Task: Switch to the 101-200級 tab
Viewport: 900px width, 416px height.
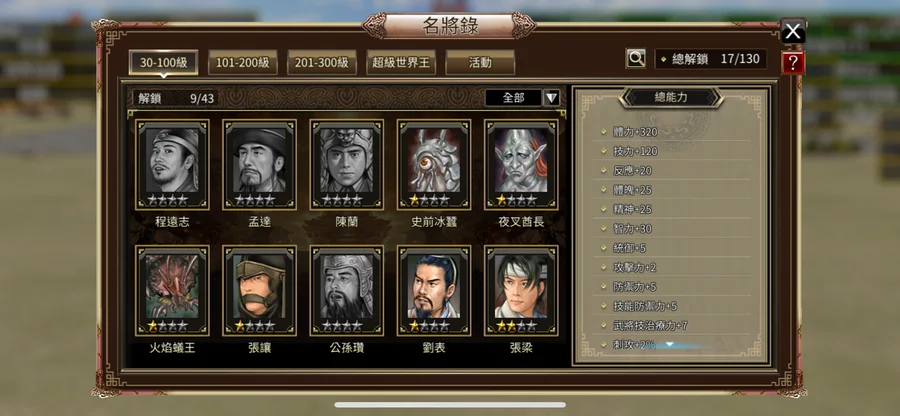Action: (242, 63)
